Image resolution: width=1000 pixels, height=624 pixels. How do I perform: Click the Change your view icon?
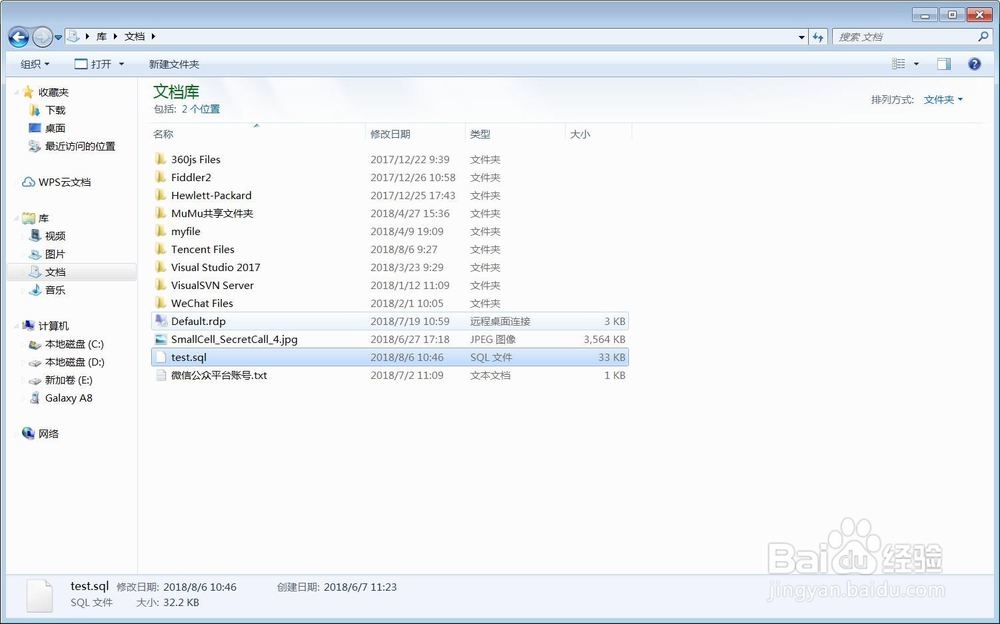pyautogui.click(x=898, y=63)
